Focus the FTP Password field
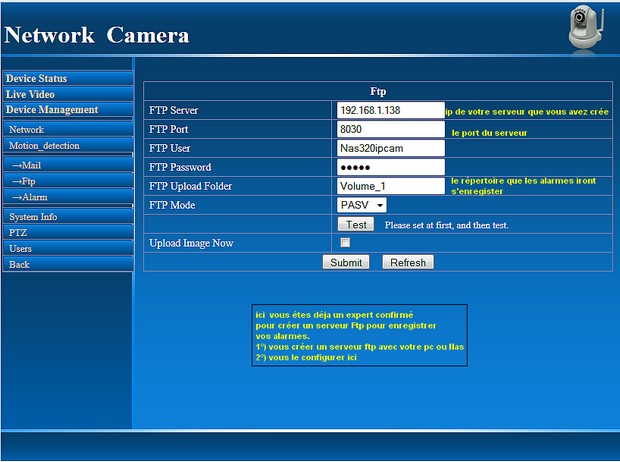Screen dimensions: 620x462 [x=390, y=167]
